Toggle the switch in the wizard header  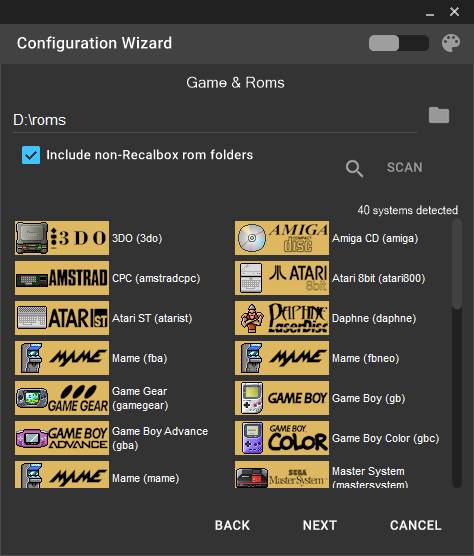(x=399, y=43)
